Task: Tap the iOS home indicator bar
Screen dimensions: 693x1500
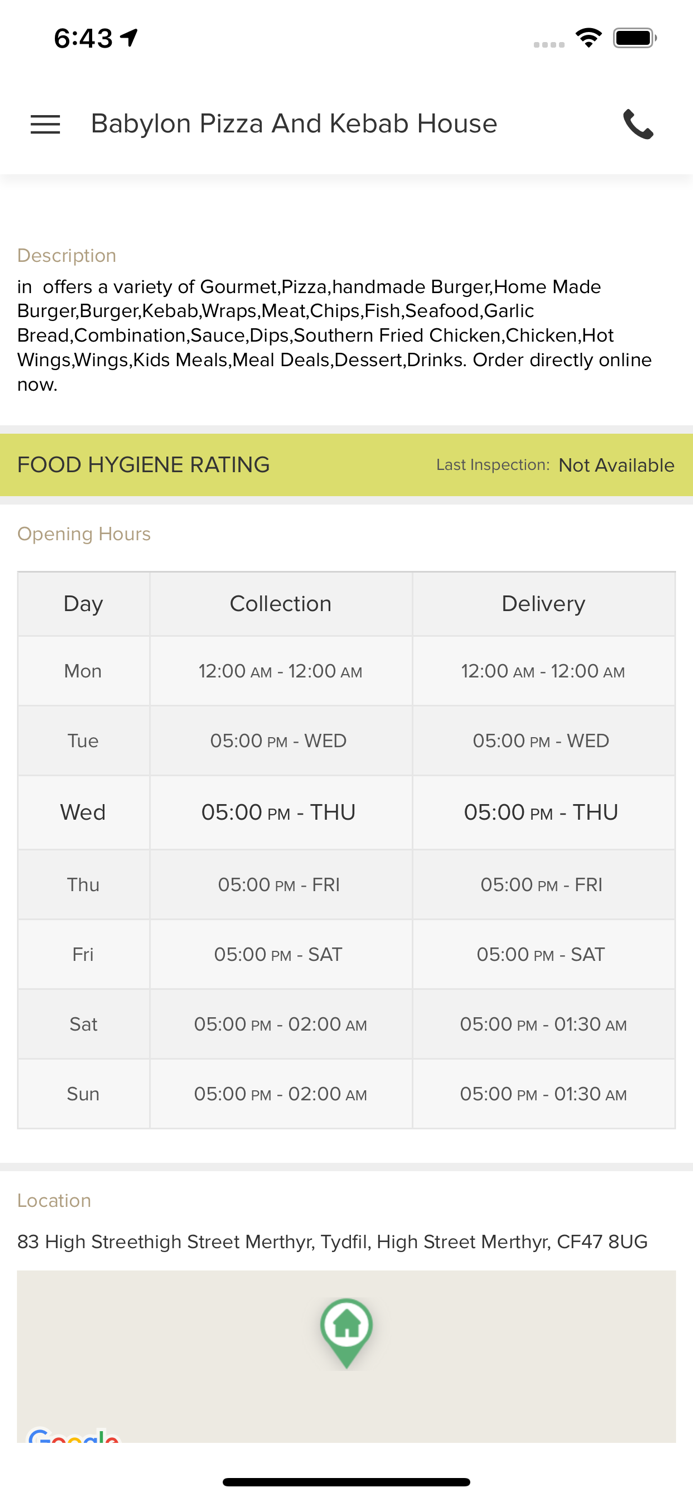Action: pyautogui.click(x=346, y=1482)
